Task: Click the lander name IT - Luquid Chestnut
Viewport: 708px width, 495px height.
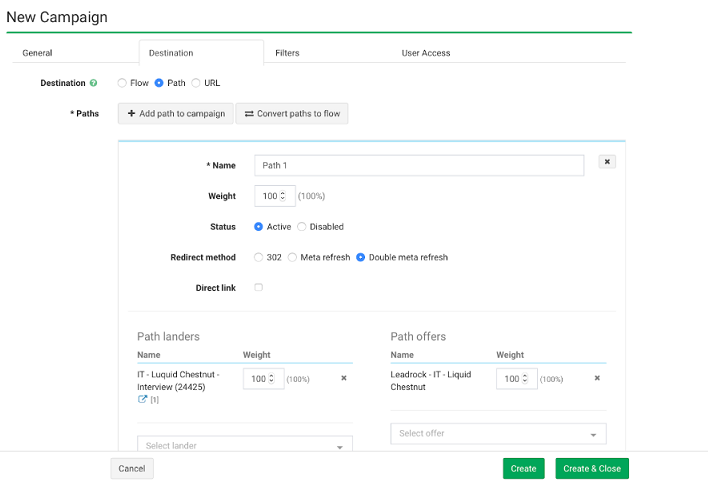Action: coord(178,381)
